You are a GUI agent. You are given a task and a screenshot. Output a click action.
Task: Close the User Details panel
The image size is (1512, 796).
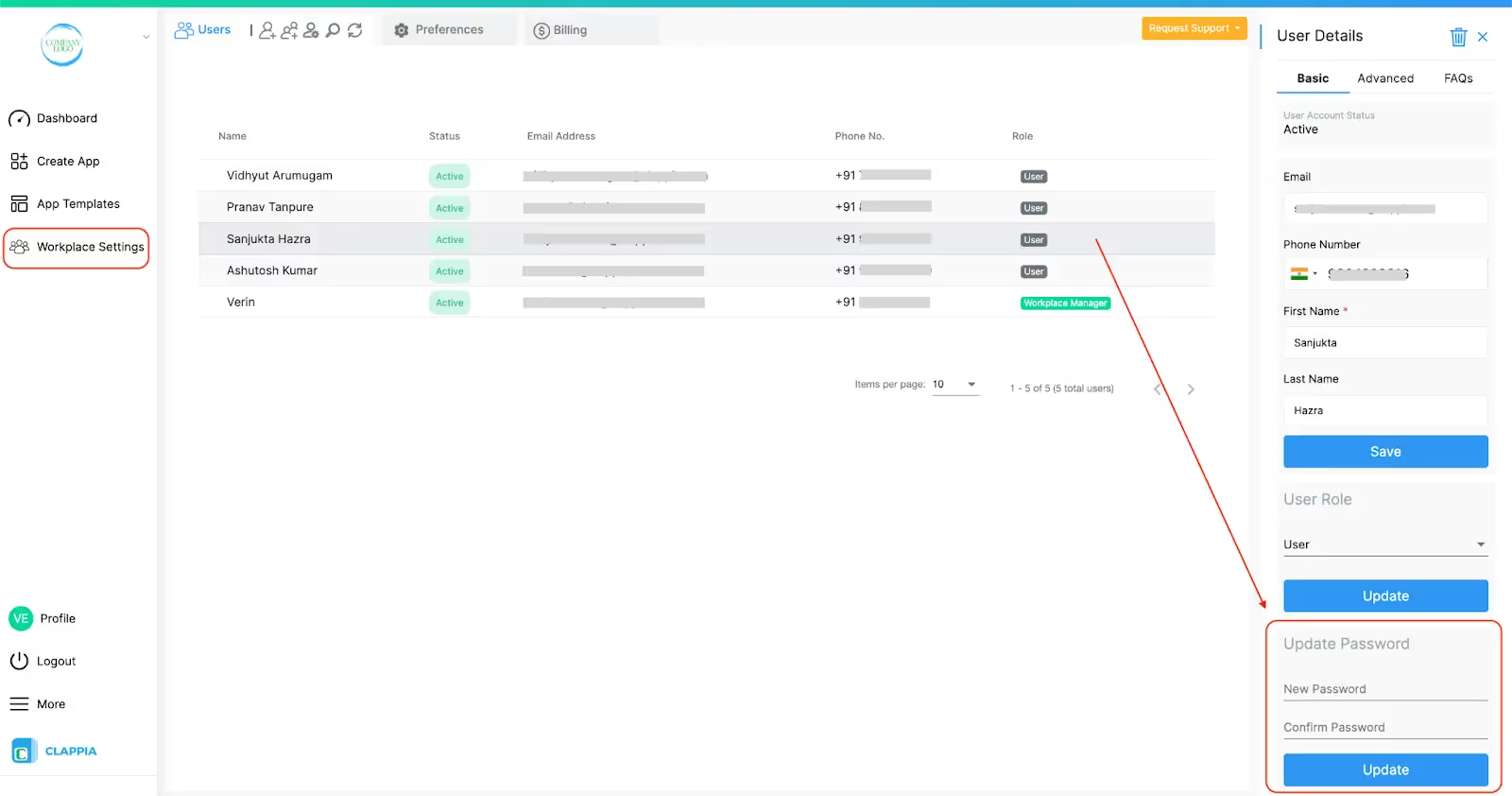1483,37
